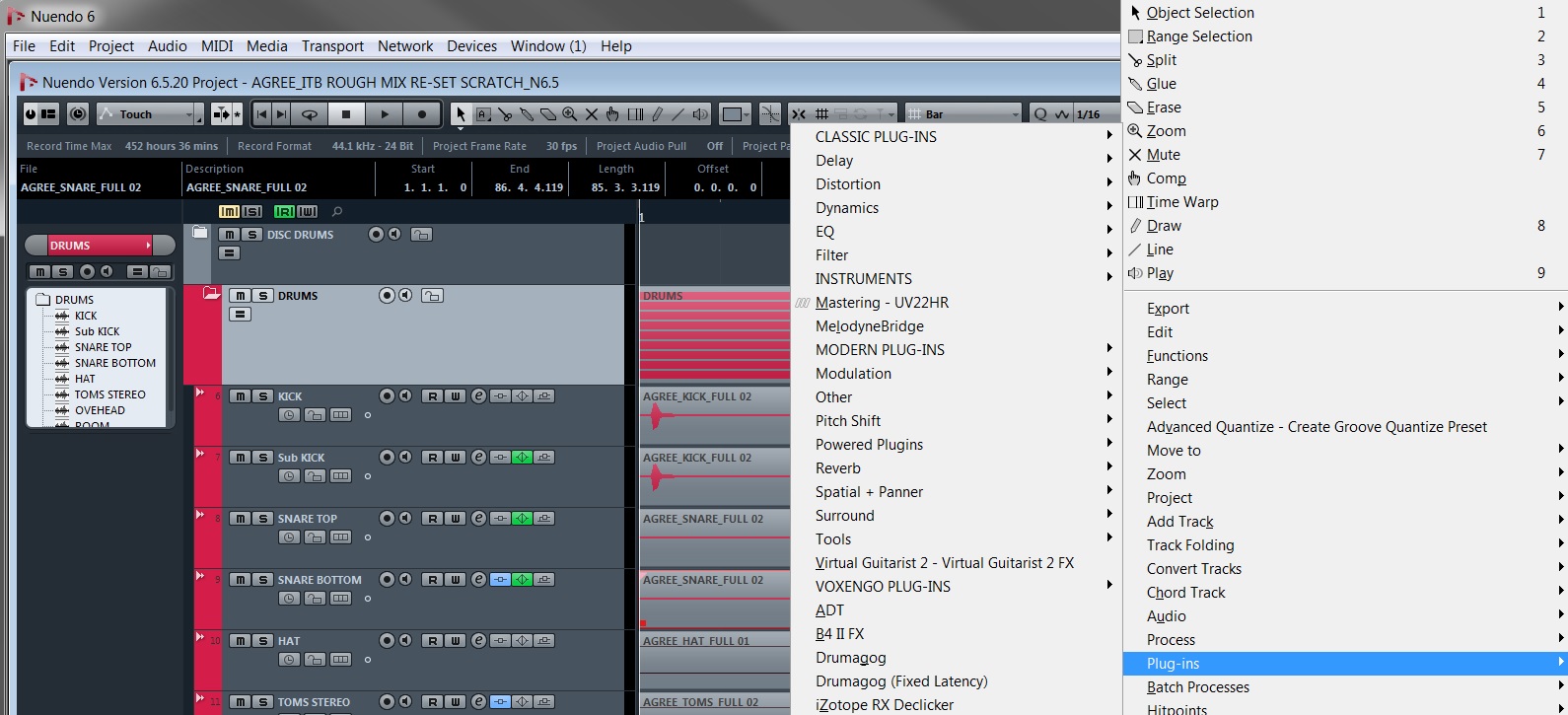Click the time base clock icon on KICK
This screenshot has height=715, width=1568.
coord(289,415)
